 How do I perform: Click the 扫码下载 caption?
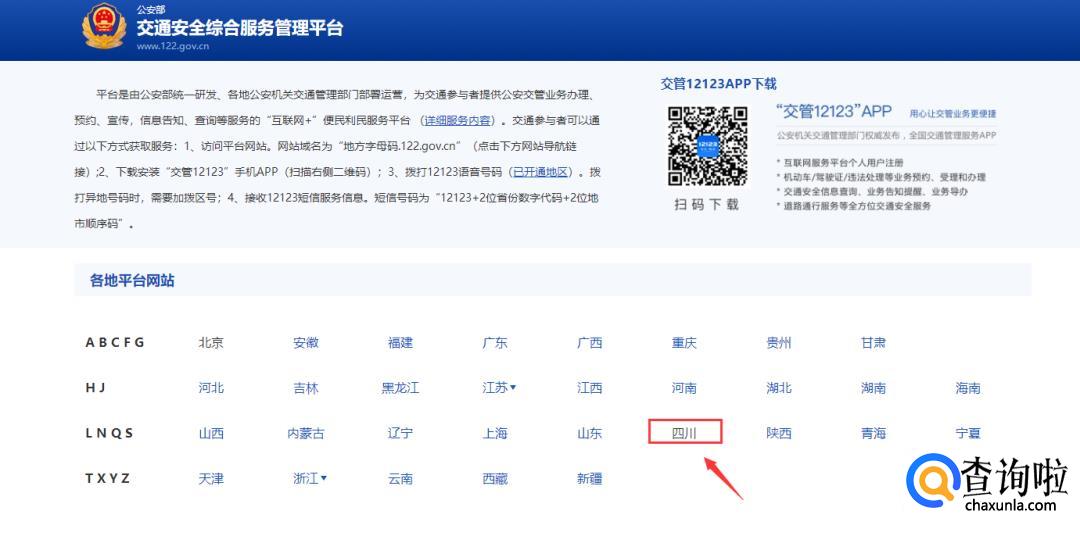pyautogui.click(x=707, y=205)
